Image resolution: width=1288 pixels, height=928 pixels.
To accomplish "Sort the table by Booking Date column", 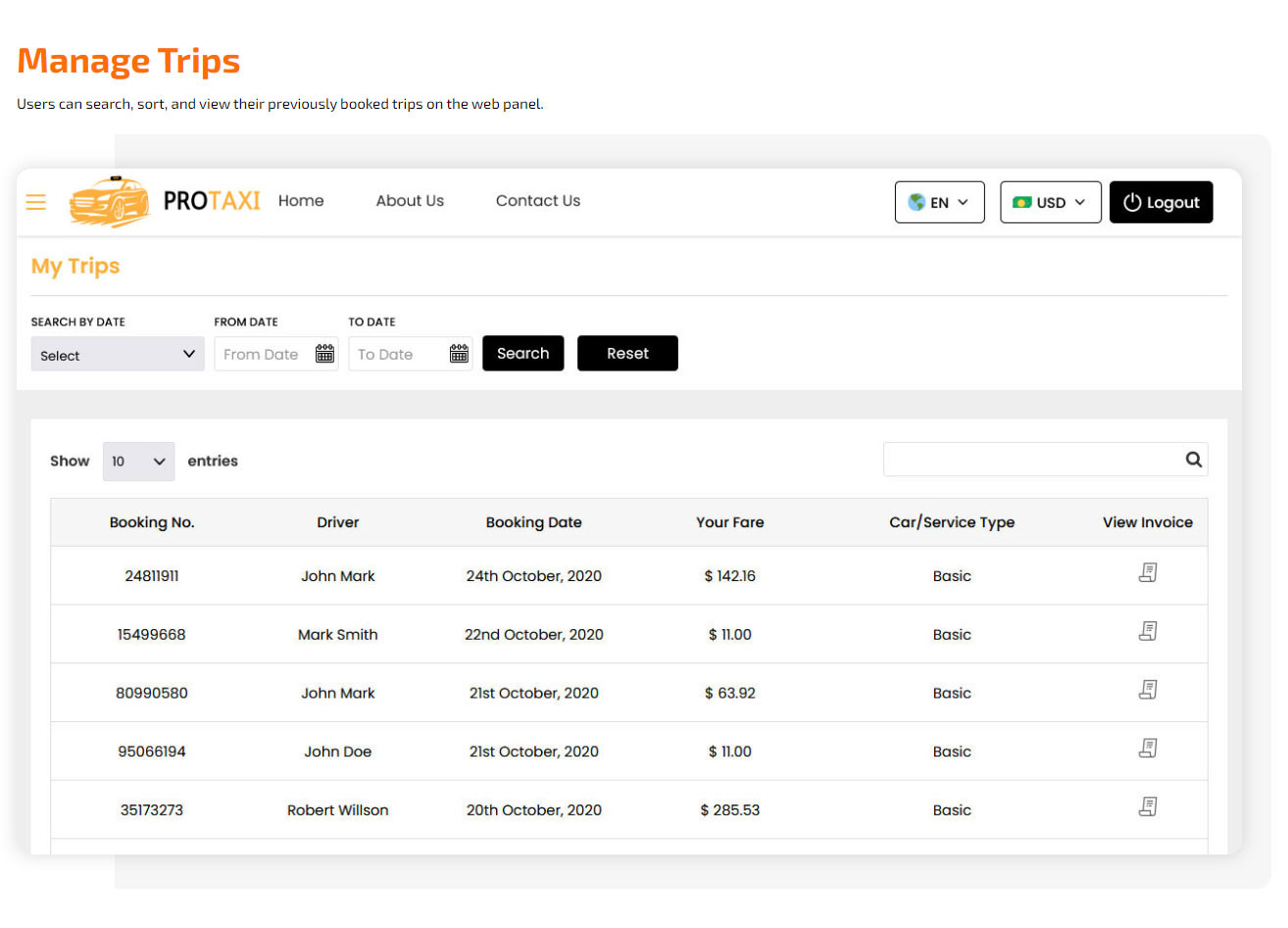I will 533,522.
